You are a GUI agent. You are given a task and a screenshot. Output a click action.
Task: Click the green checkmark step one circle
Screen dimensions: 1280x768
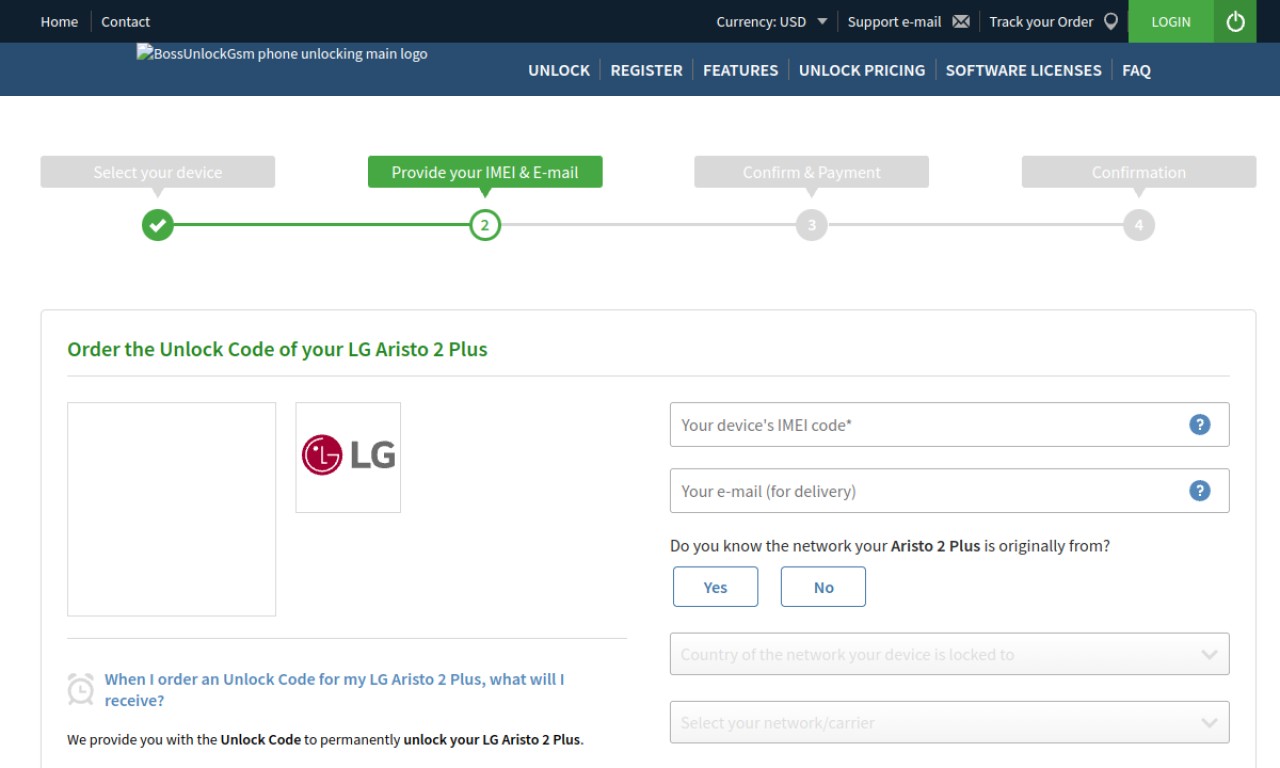tap(158, 225)
